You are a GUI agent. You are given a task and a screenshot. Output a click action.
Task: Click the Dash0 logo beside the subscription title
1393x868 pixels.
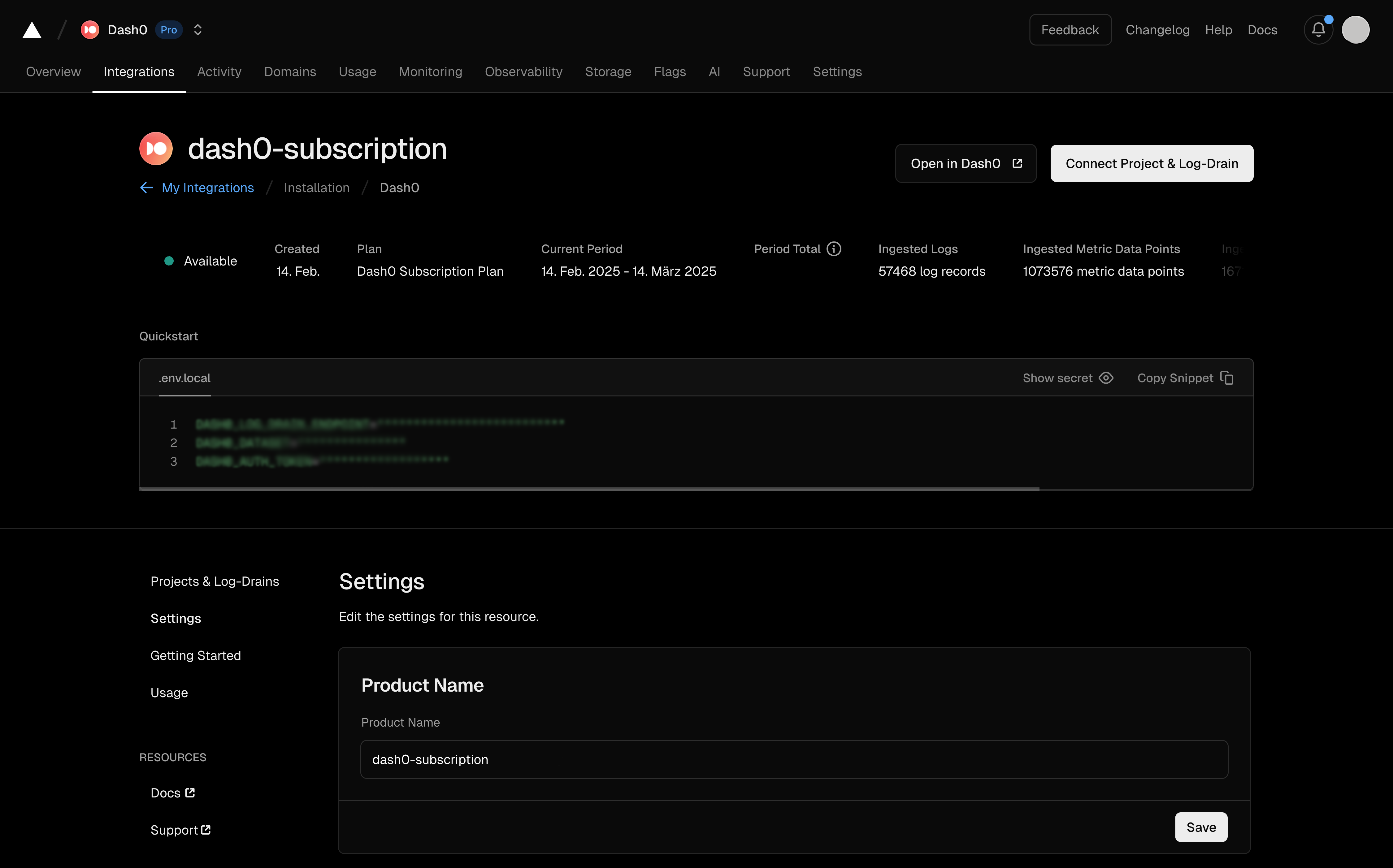click(156, 149)
